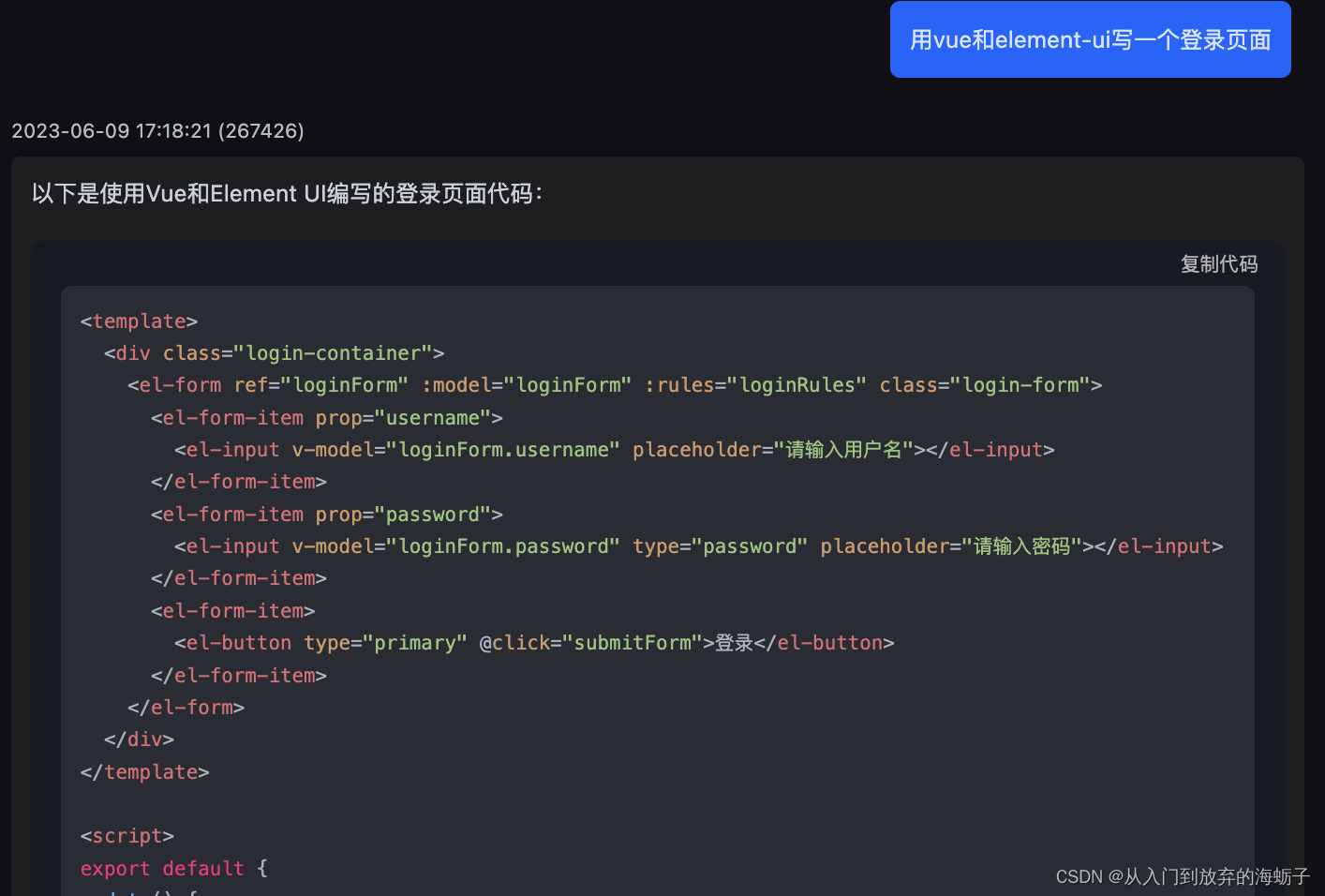Click the closing </div> code line

(x=139, y=739)
